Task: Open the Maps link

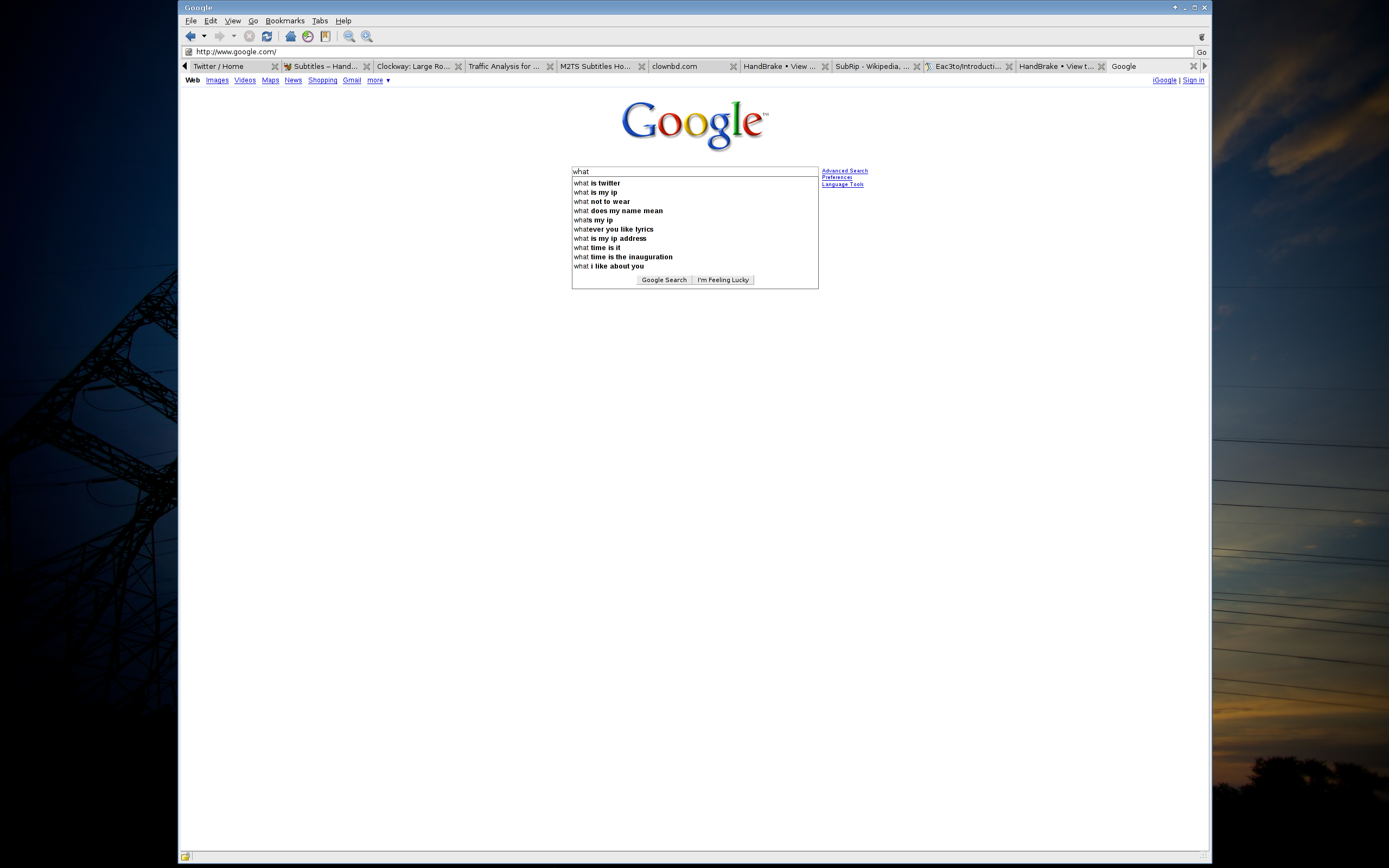Action: (270, 80)
